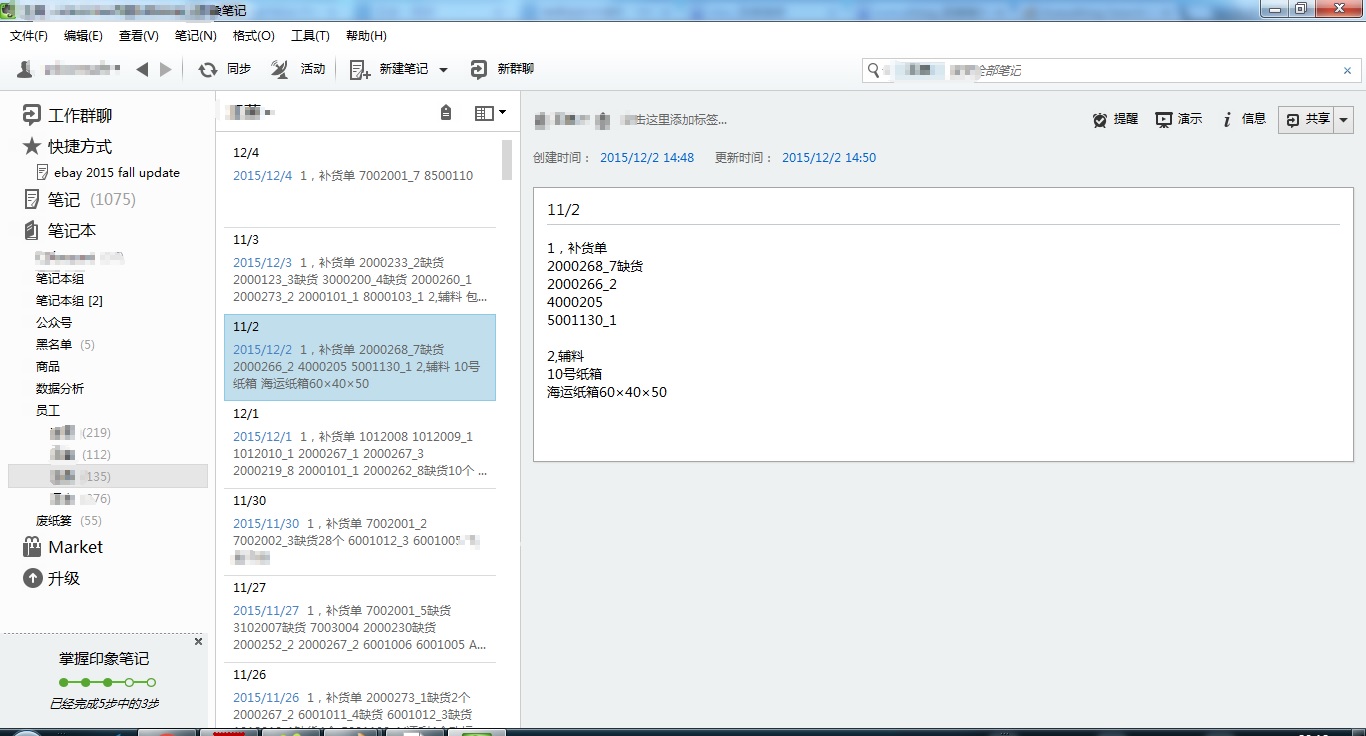Click the navigate forward arrow
The height and width of the screenshot is (736, 1366).
point(166,69)
